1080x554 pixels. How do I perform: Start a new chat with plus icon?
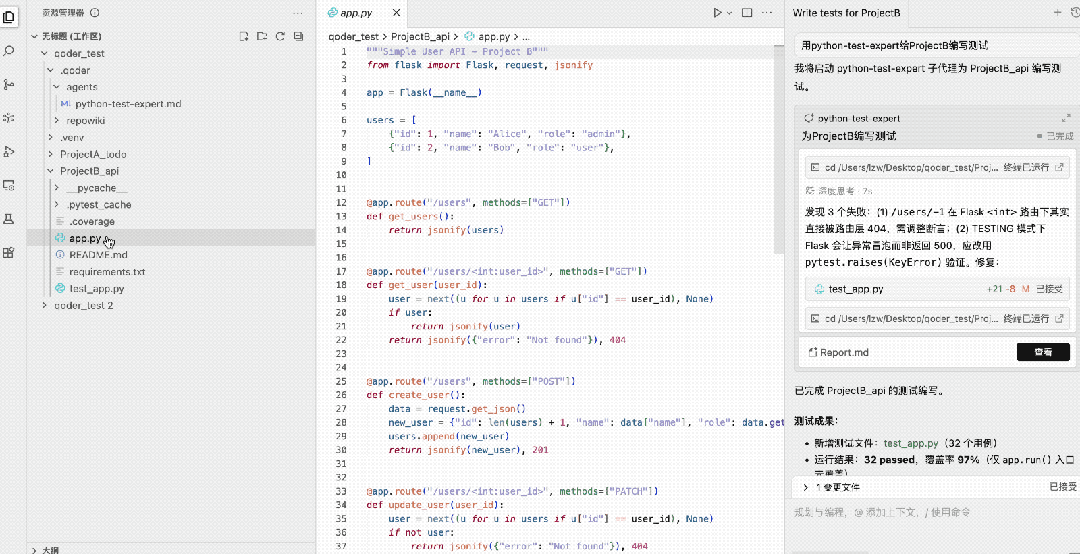pyautogui.click(x=1058, y=12)
